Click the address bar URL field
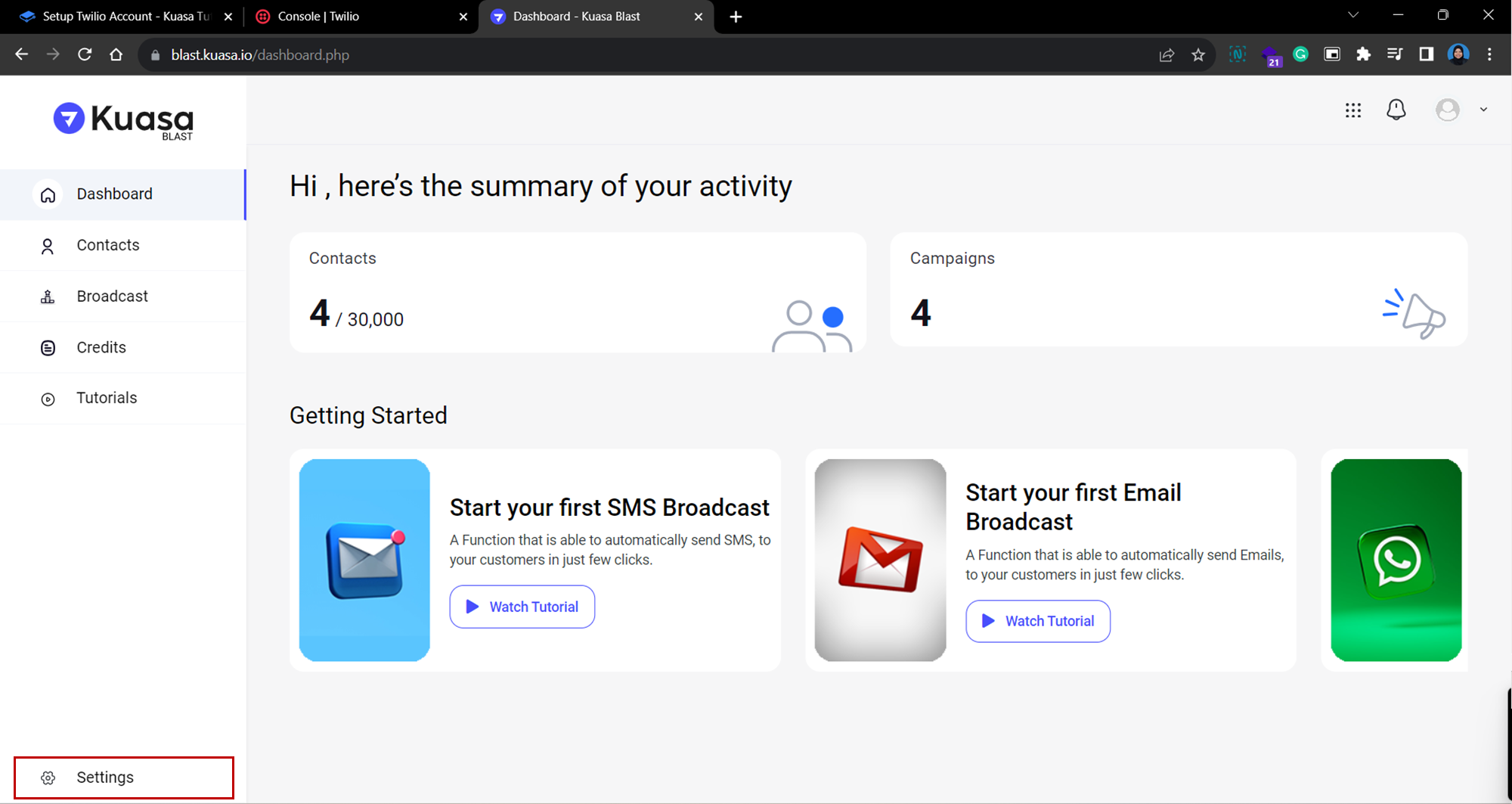This screenshot has height=804, width=1512. (605, 55)
